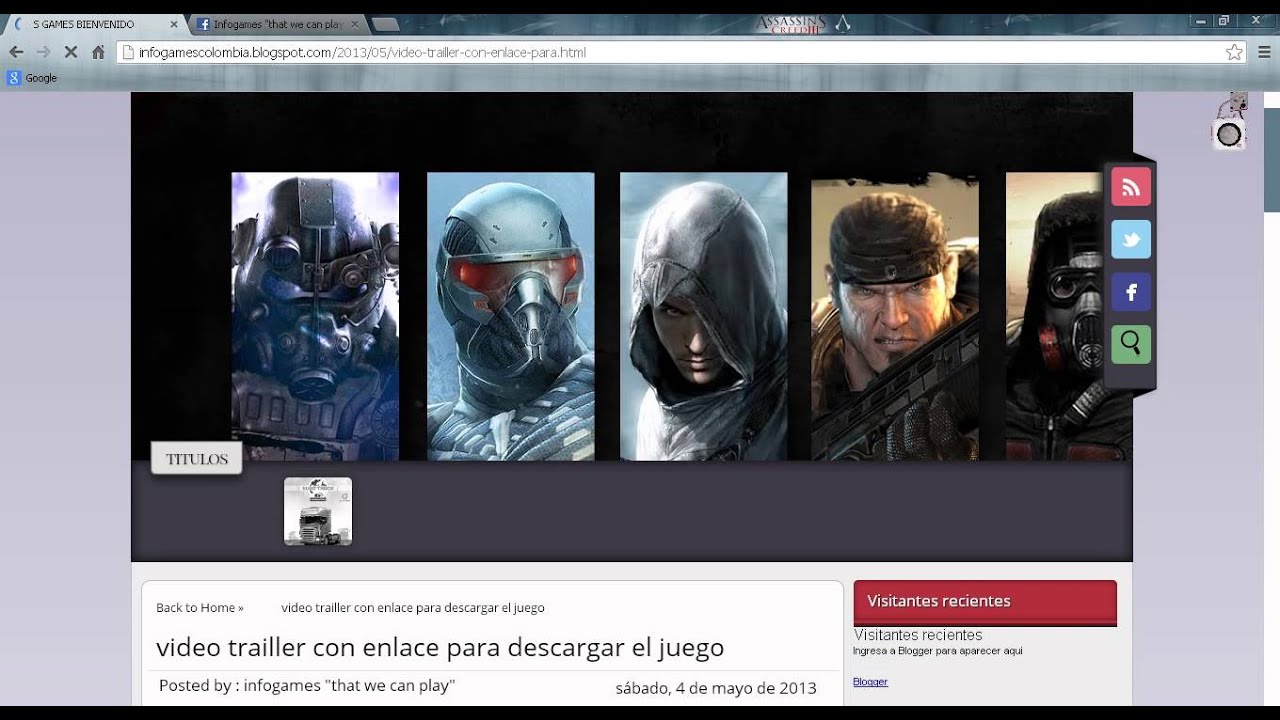Click the Blogger link in sidebar

click(870, 682)
